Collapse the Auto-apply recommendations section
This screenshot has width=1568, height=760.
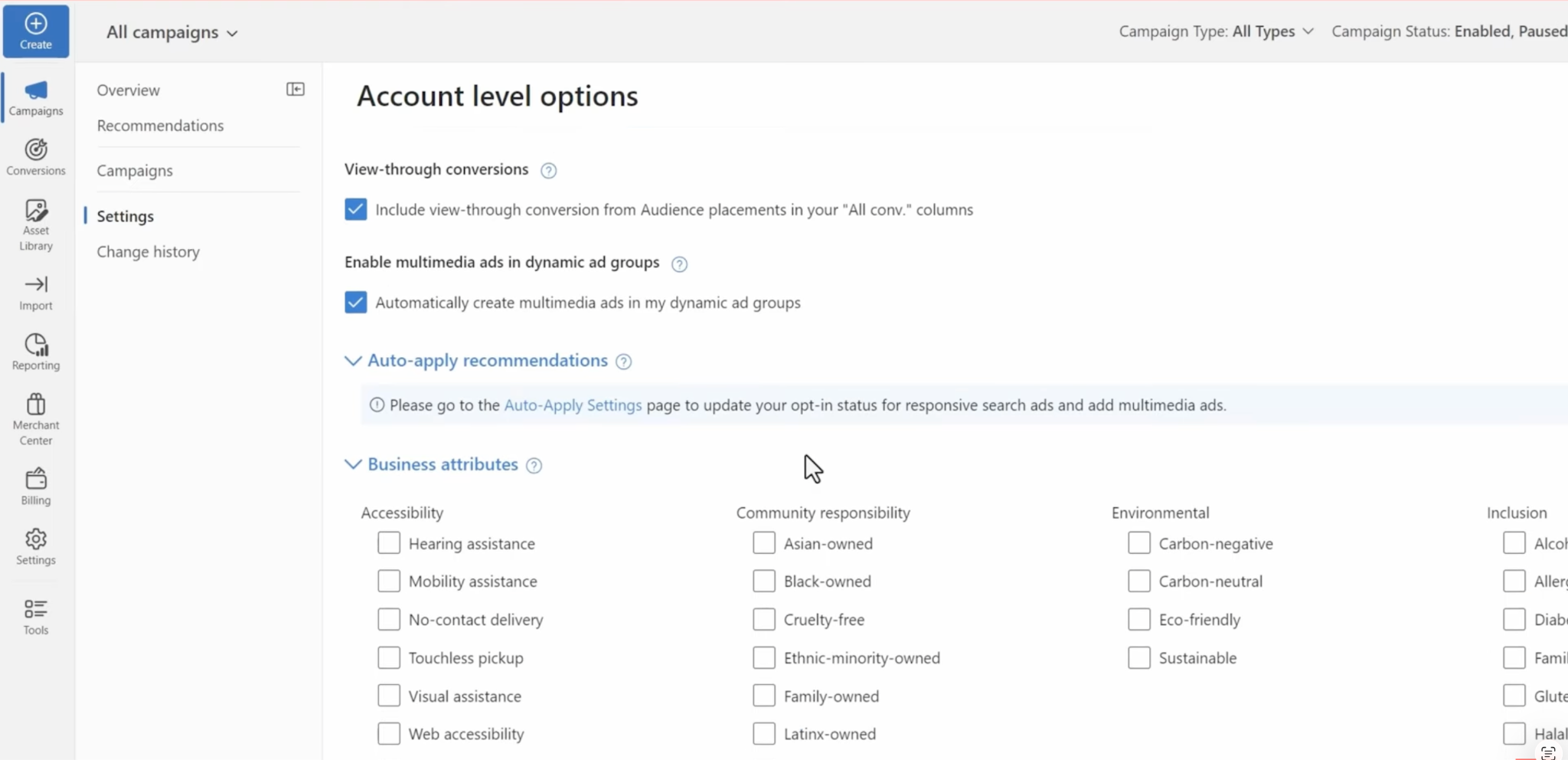(x=353, y=361)
